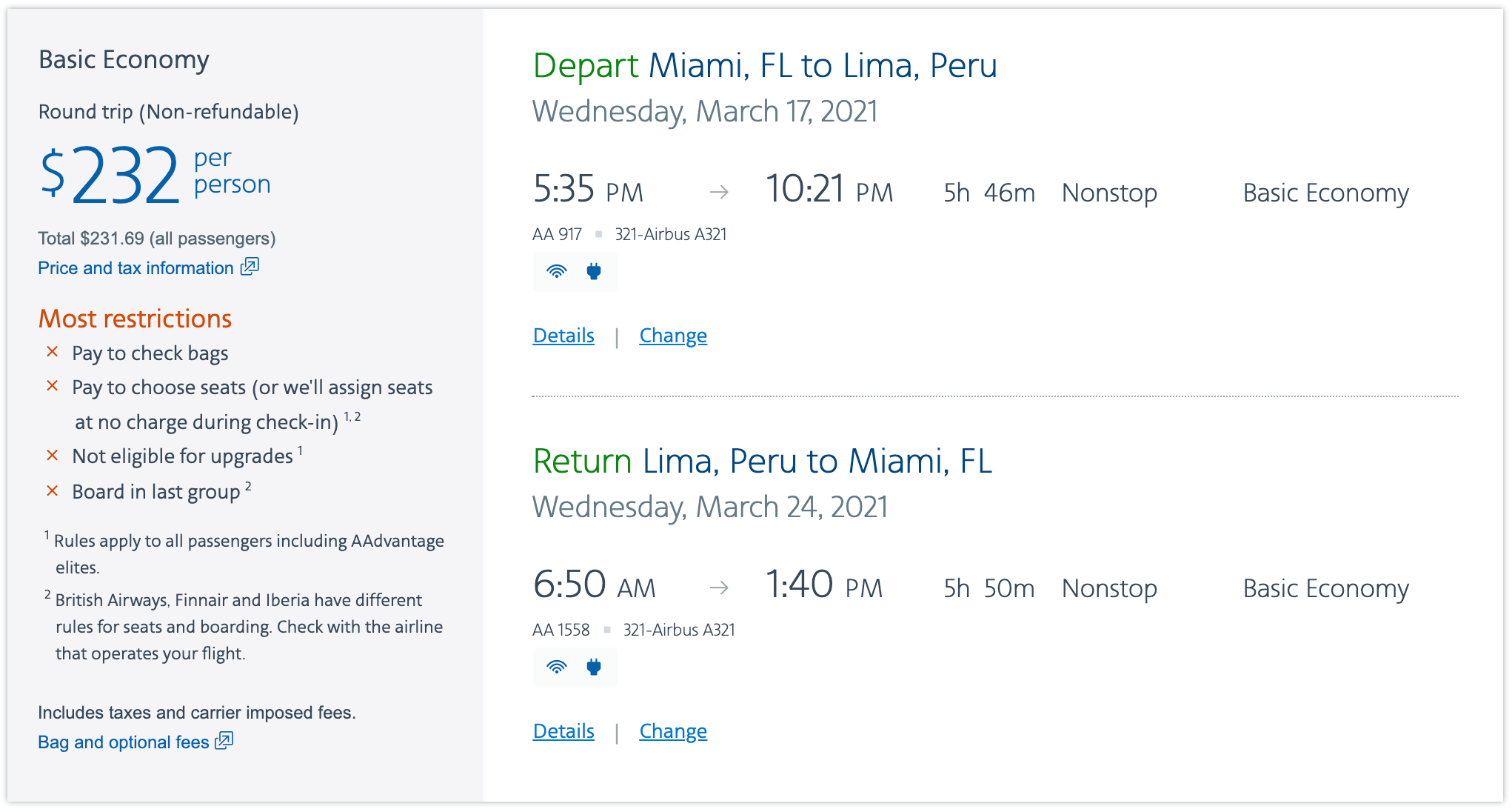1512x812 pixels.
Task: Click the arrow between 6:50 AM and 1:40 PM
Action: 719,588
